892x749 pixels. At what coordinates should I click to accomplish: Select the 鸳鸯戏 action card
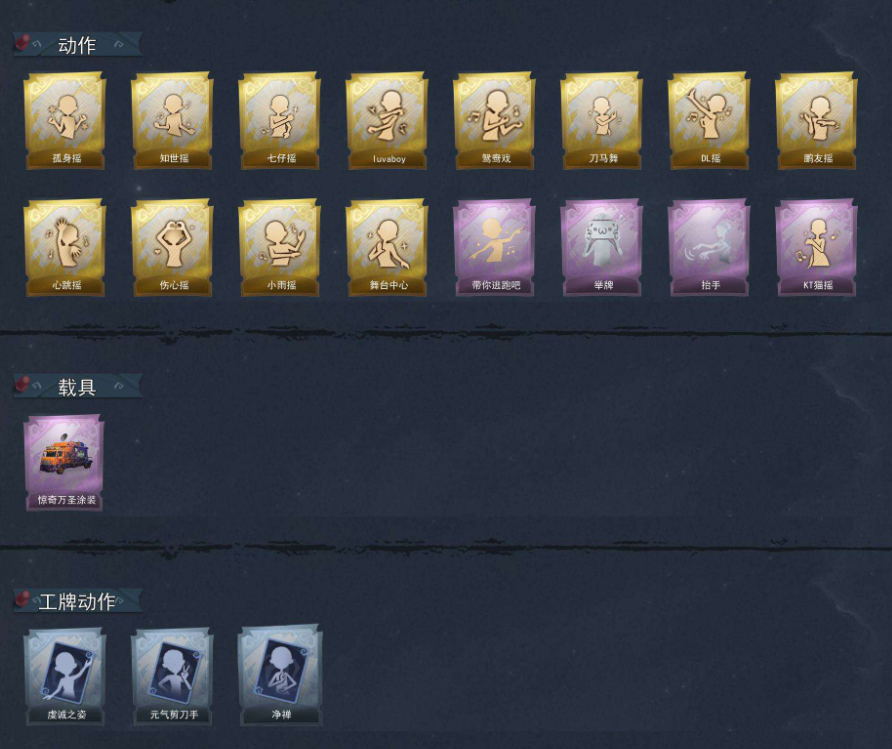click(x=494, y=121)
